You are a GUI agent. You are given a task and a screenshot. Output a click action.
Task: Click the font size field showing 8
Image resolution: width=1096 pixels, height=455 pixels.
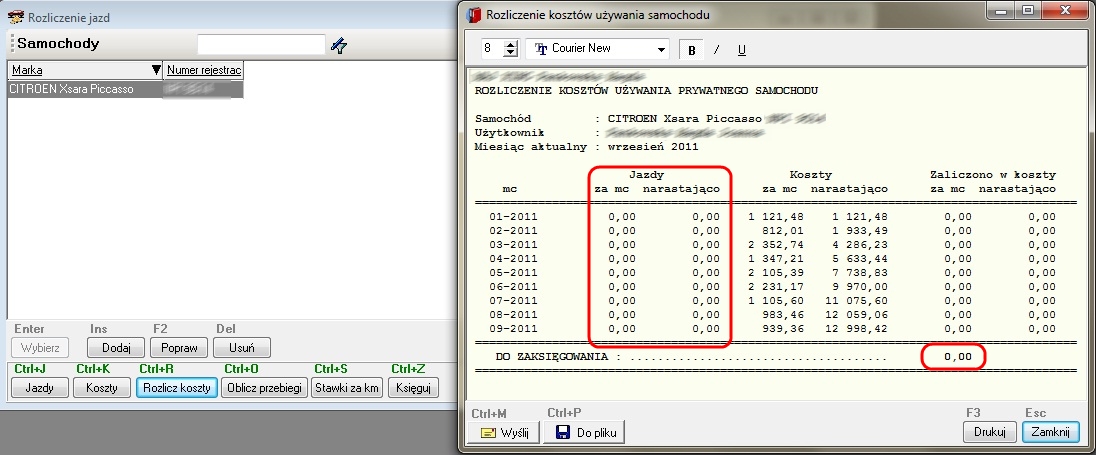(491, 49)
